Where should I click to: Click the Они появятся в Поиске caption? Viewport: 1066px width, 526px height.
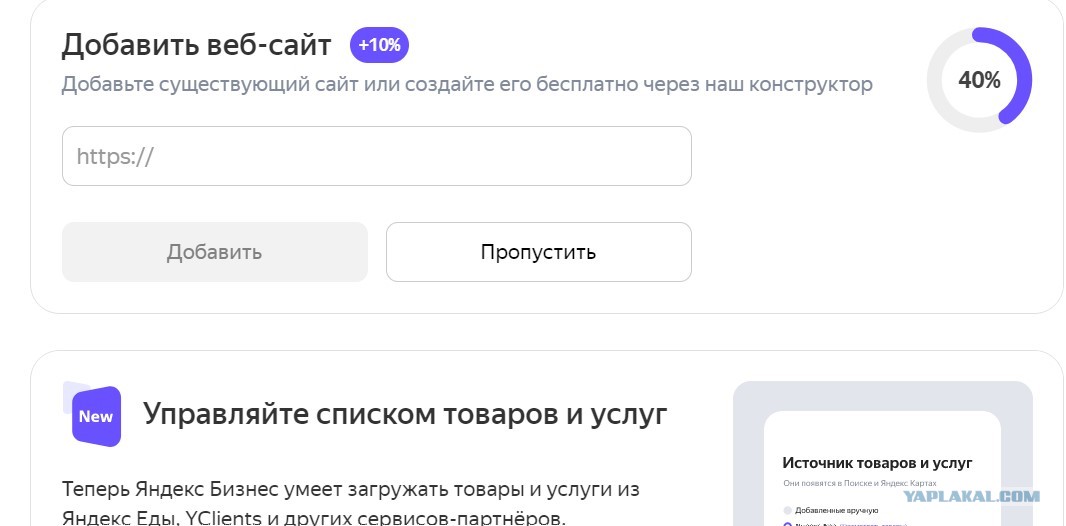point(860,483)
